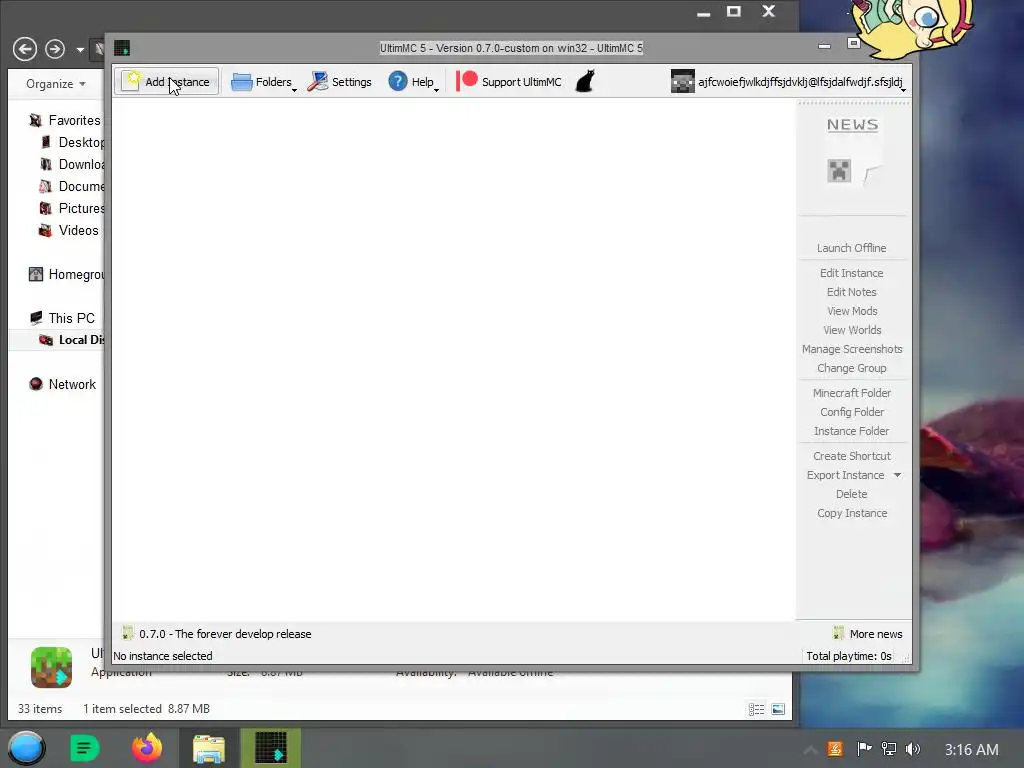Click the volume speaker tray icon
The width and height of the screenshot is (1024, 768).
coord(913,749)
